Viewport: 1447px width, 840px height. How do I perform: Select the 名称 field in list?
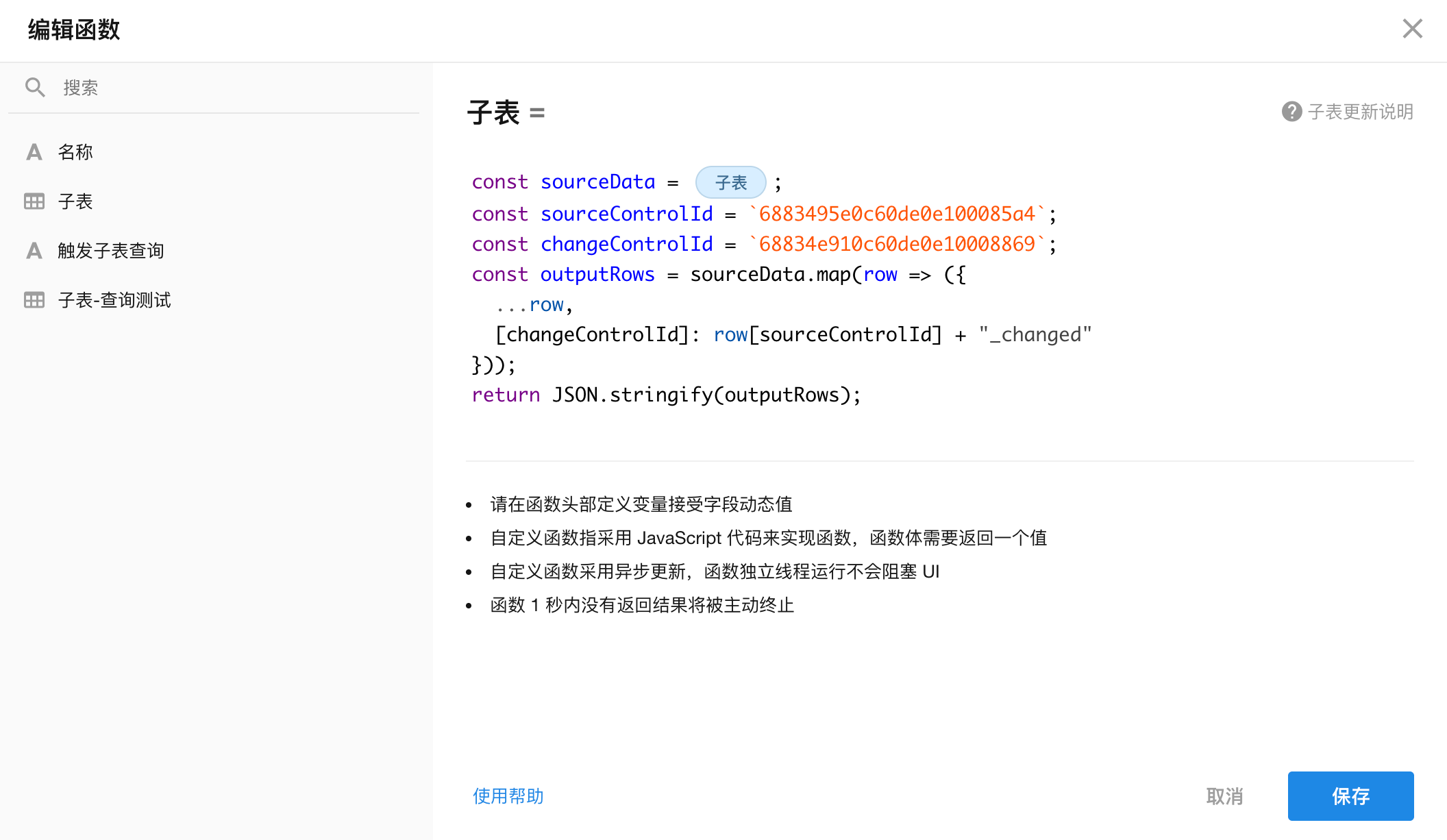(75, 152)
